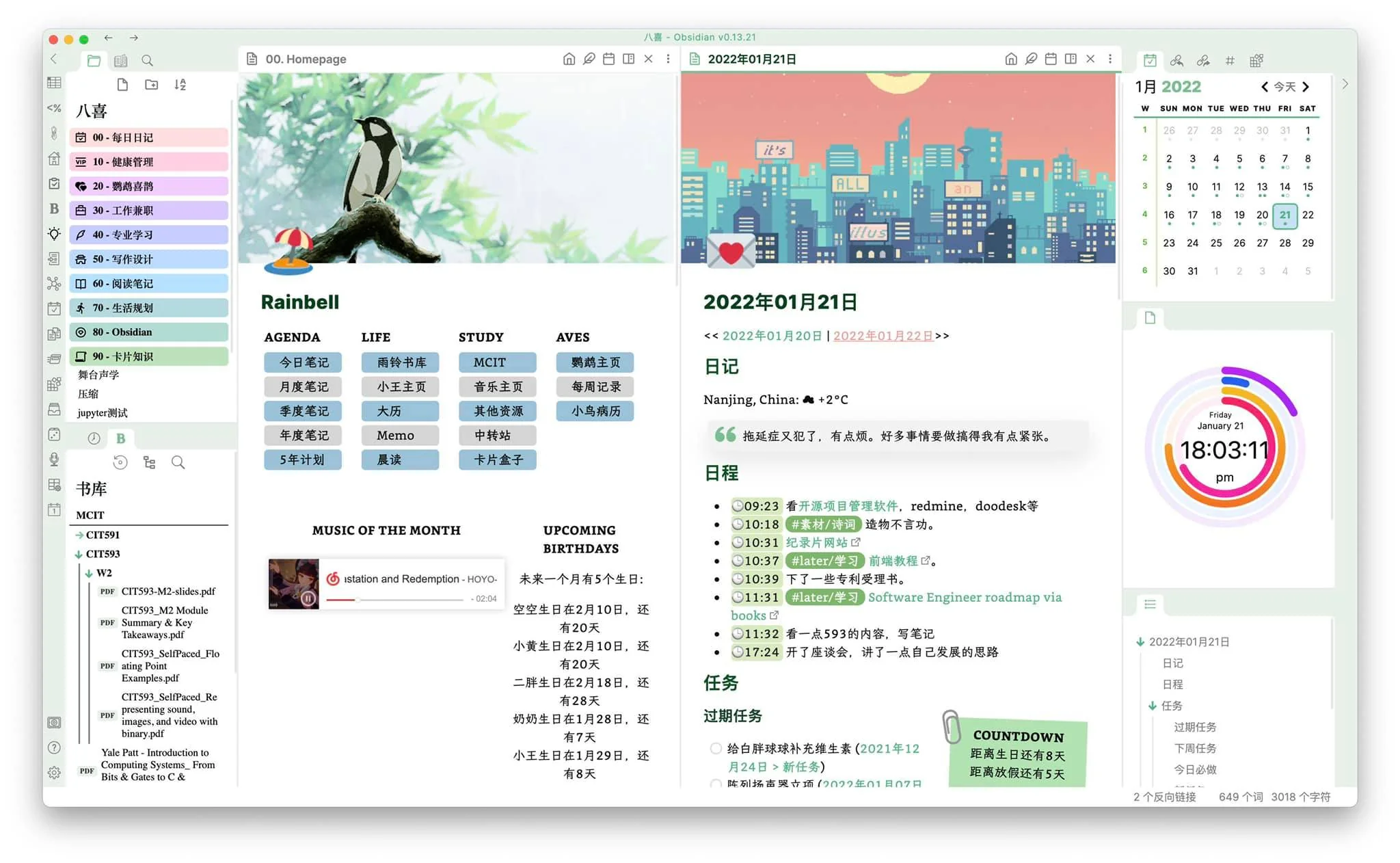Image resolution: width=1400 pixels, height=863 pixels.
Task: Open the calendar tab in right sidebar
Action: pyautogui.click(x=1150, y=60)
